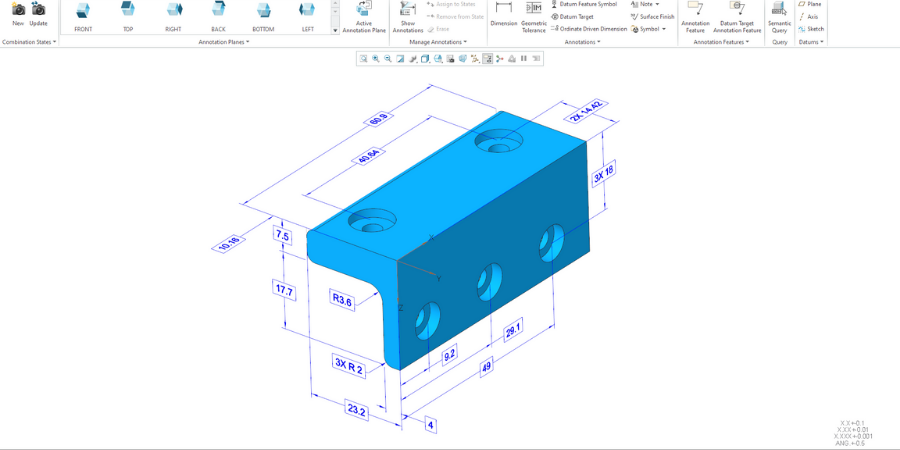Open the Symbol dropdown

pyautogui.click(x=649, y=29)
